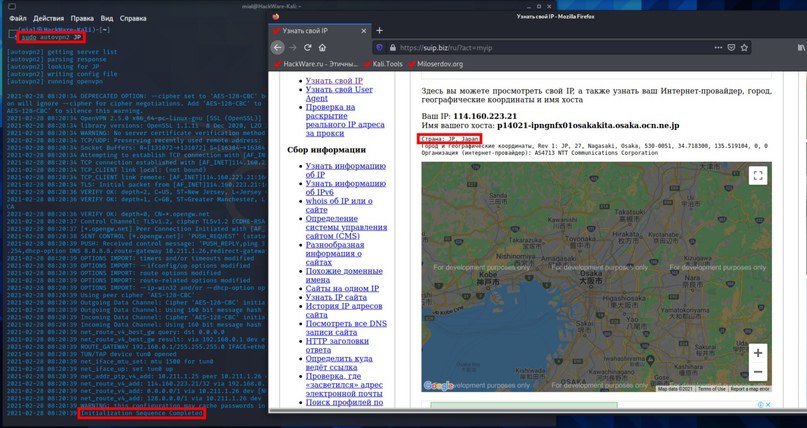Open Miloserdov.org bookmark
807x428 pixels.
(435, 64)
